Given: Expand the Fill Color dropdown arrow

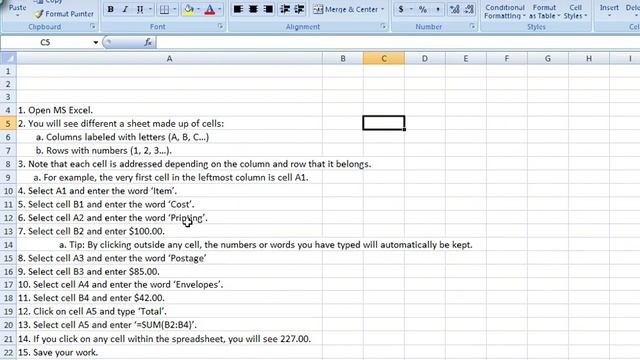Looking at the screenshot, I should pos(198,9).
